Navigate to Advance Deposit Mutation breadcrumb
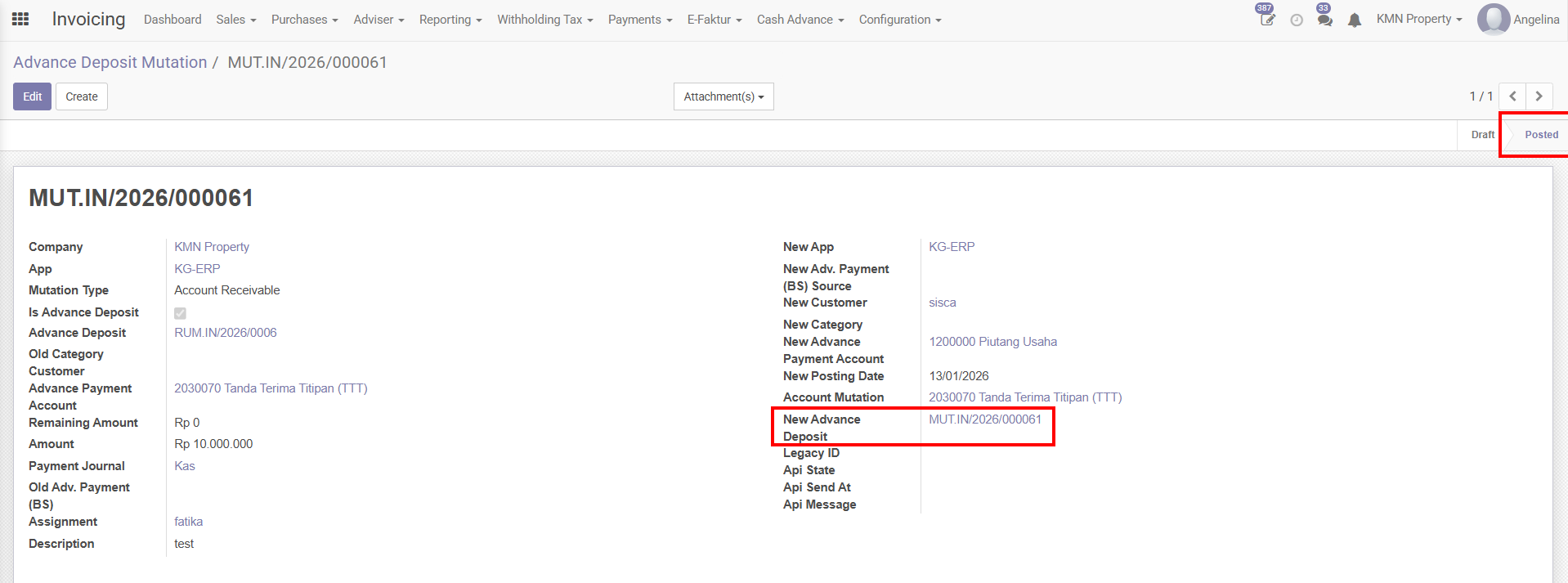 pyautogui.click(x=110, y=62)
